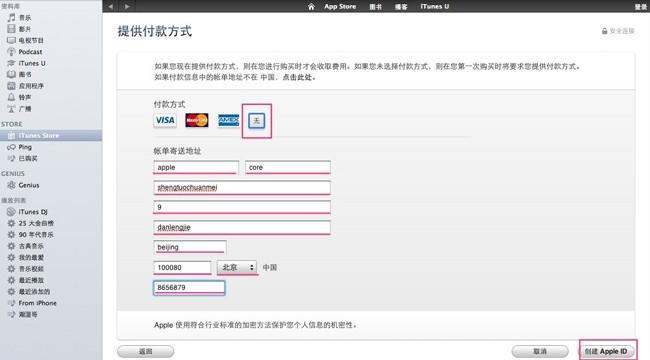Navigate forward with the right arrow
Viewport: 650px width, 360px height.
127,7
